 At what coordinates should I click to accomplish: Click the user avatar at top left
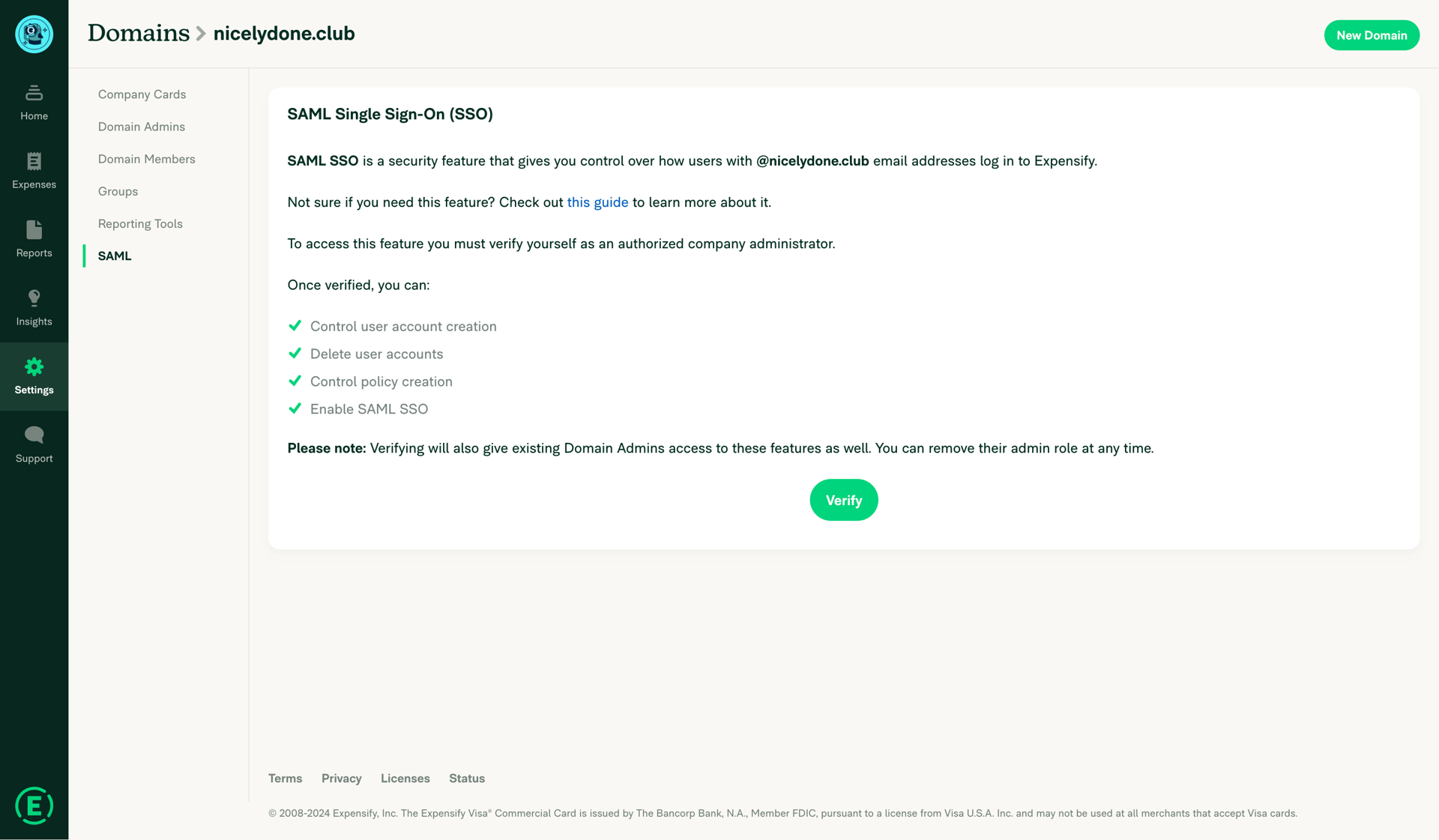[x=34, y=34]
